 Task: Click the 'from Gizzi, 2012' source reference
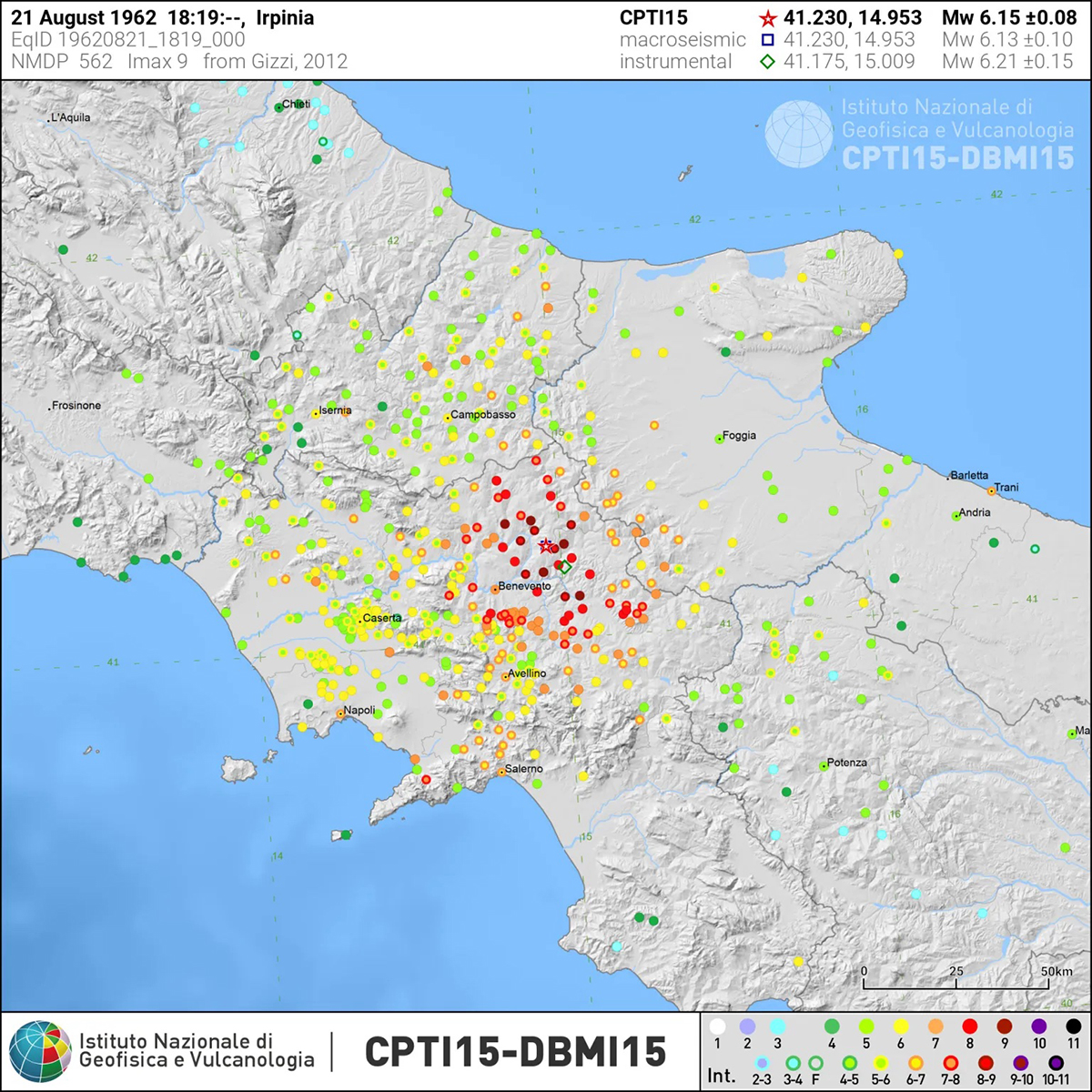(x=275, y=62)
